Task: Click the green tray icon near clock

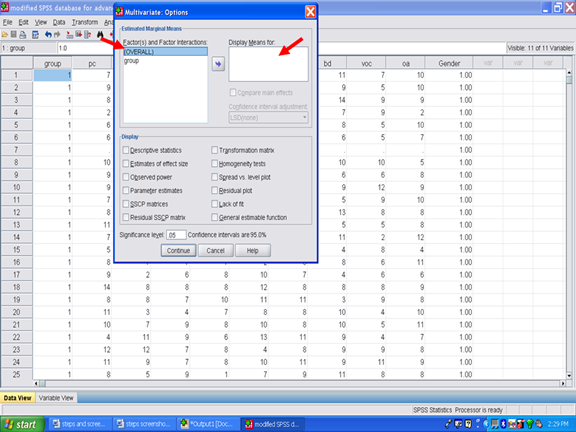Action: pyautogui.click(x=530, y=424)
